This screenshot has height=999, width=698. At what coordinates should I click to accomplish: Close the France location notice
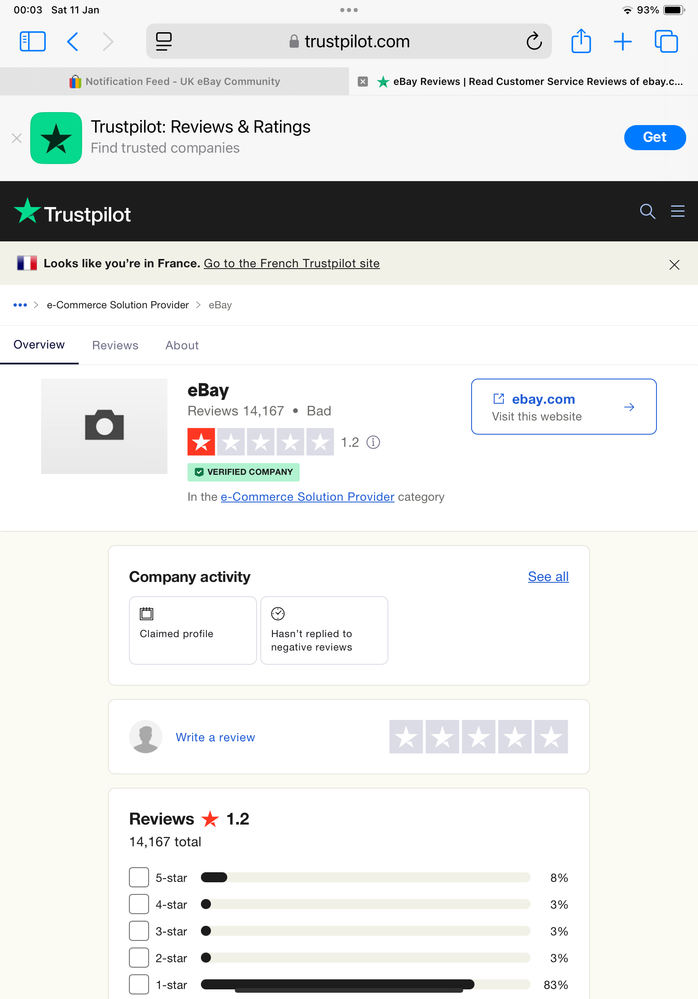[x=674, y=264]
